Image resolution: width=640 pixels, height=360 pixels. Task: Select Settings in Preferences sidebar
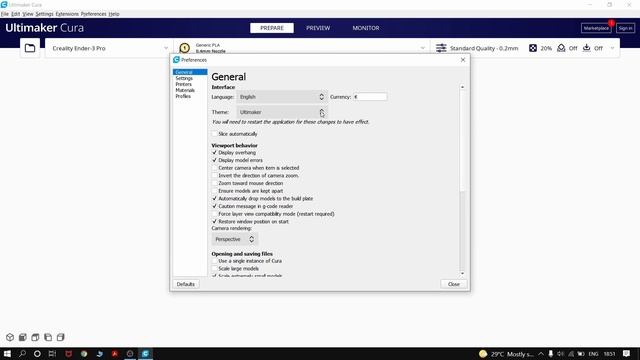click(184, 78)
